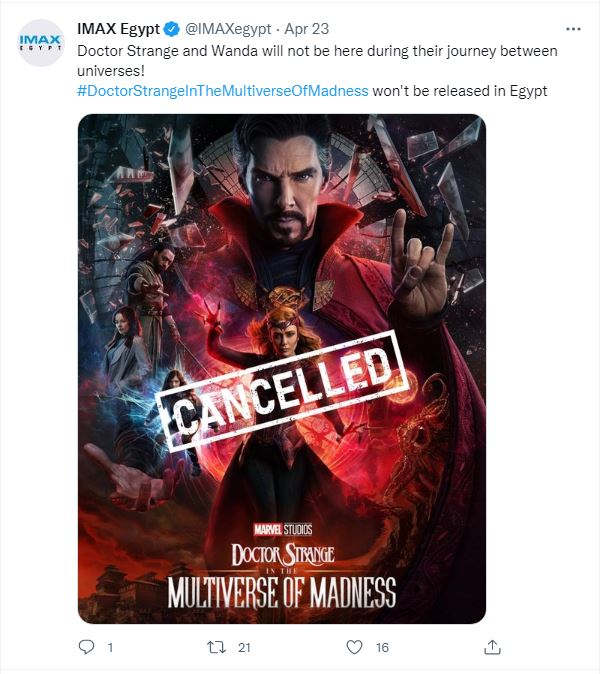Click the retweet arrows icon
This screenshot has height=674, width=606.
[215, 647]
